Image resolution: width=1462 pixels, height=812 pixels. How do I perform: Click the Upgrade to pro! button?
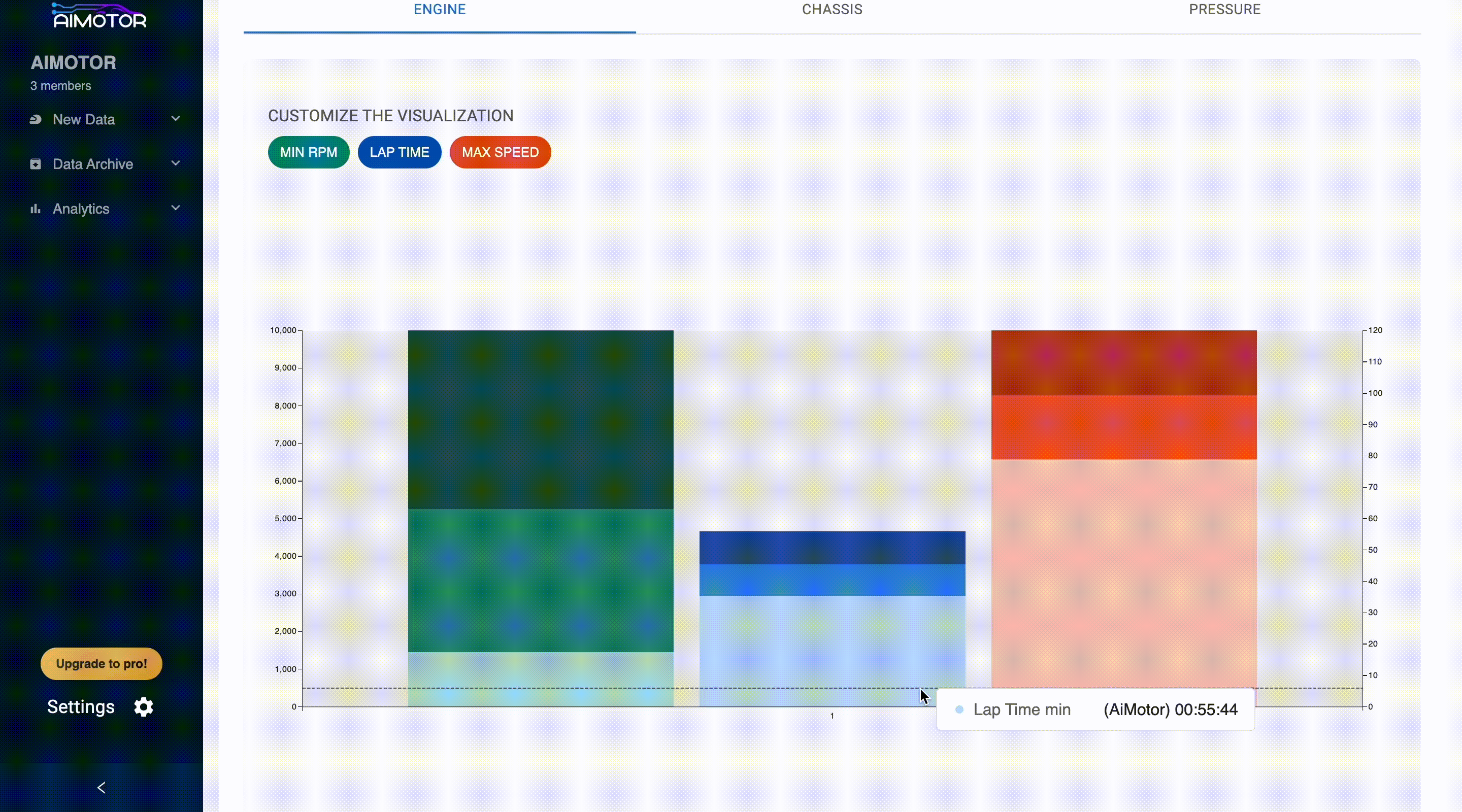tap(101, 663)
